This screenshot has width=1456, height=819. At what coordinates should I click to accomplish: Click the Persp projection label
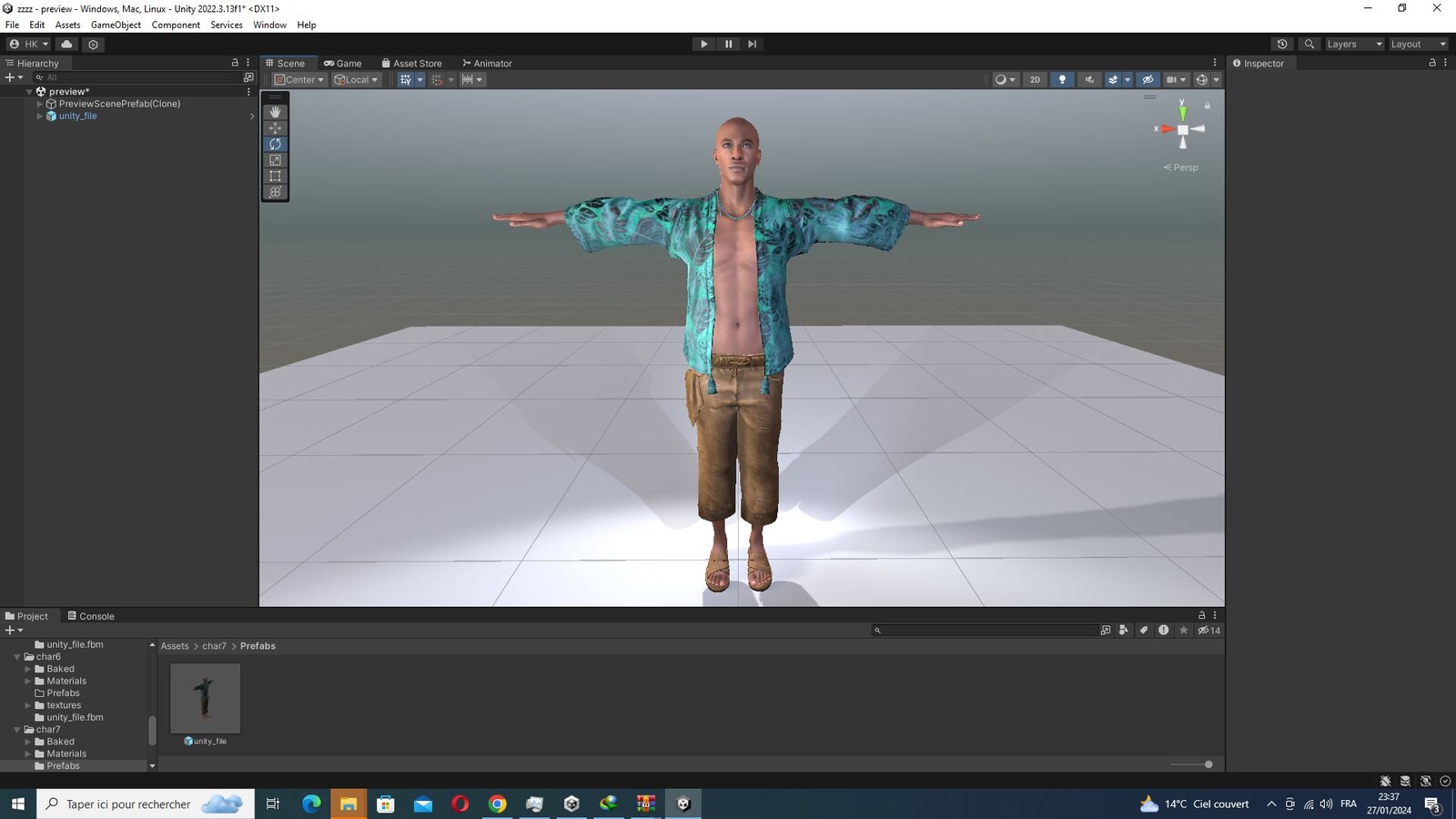click(1181, 167)
